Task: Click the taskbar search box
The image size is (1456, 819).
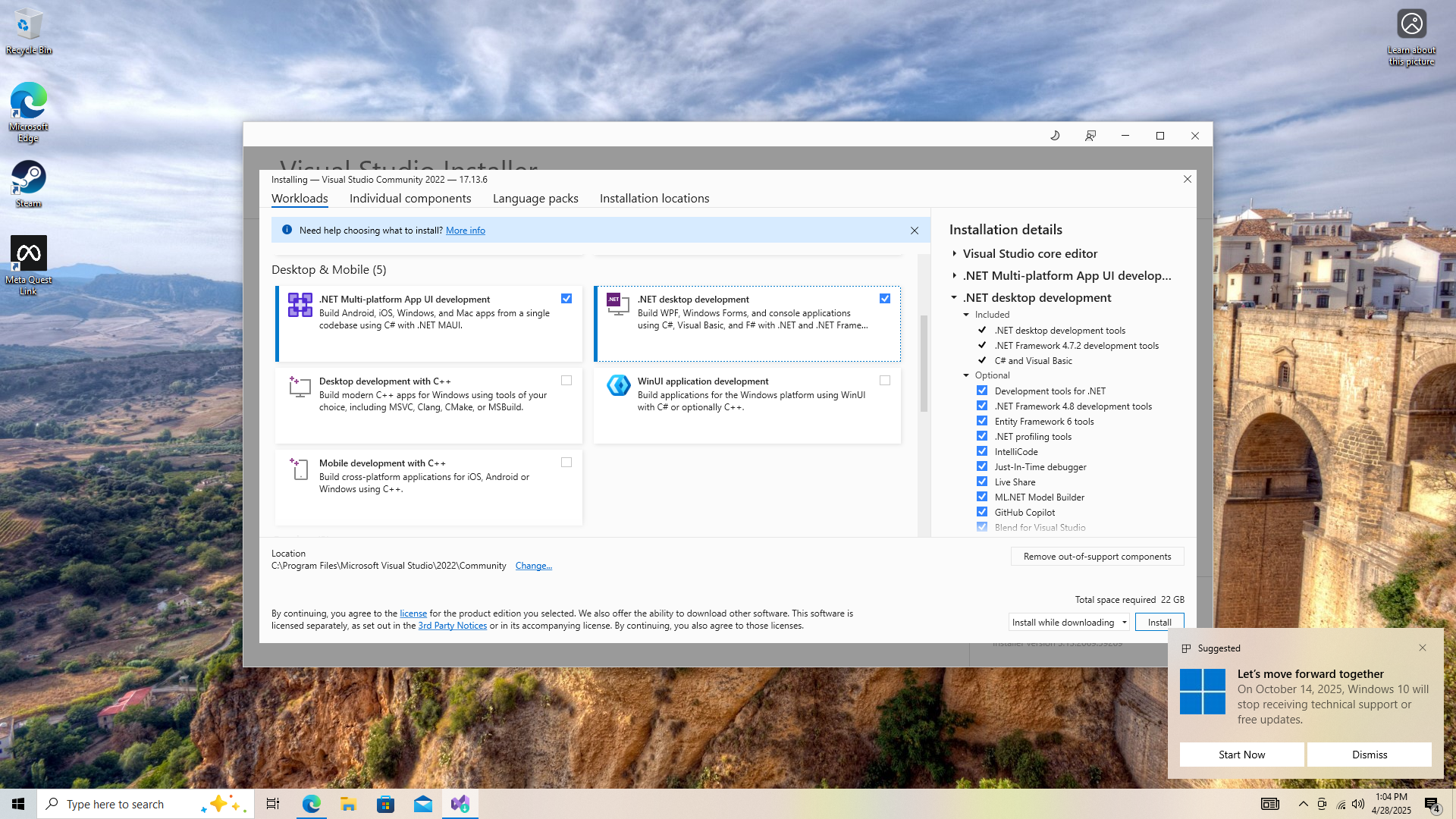Action: coord(146,804)
